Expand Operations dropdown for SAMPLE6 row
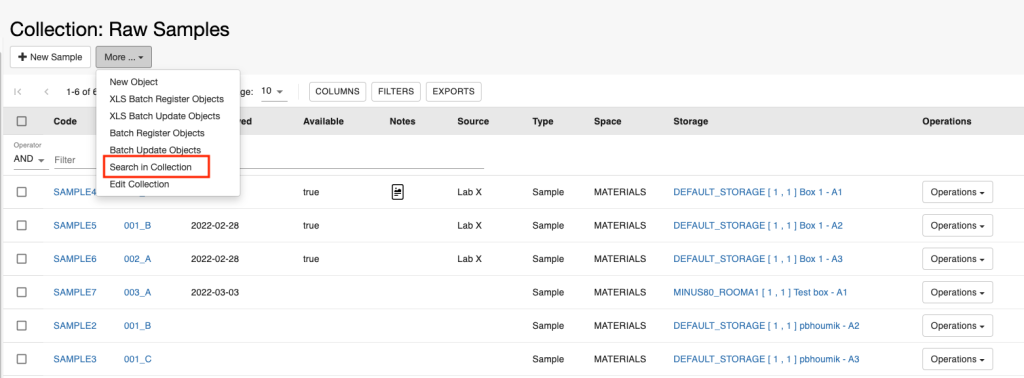This screenshot has height=378, width=1024. point(957,259)
